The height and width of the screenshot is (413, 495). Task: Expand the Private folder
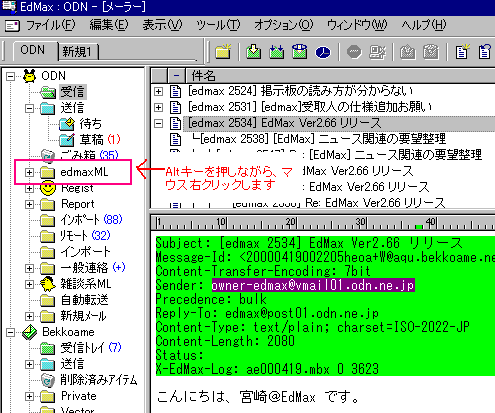(29, 396)
